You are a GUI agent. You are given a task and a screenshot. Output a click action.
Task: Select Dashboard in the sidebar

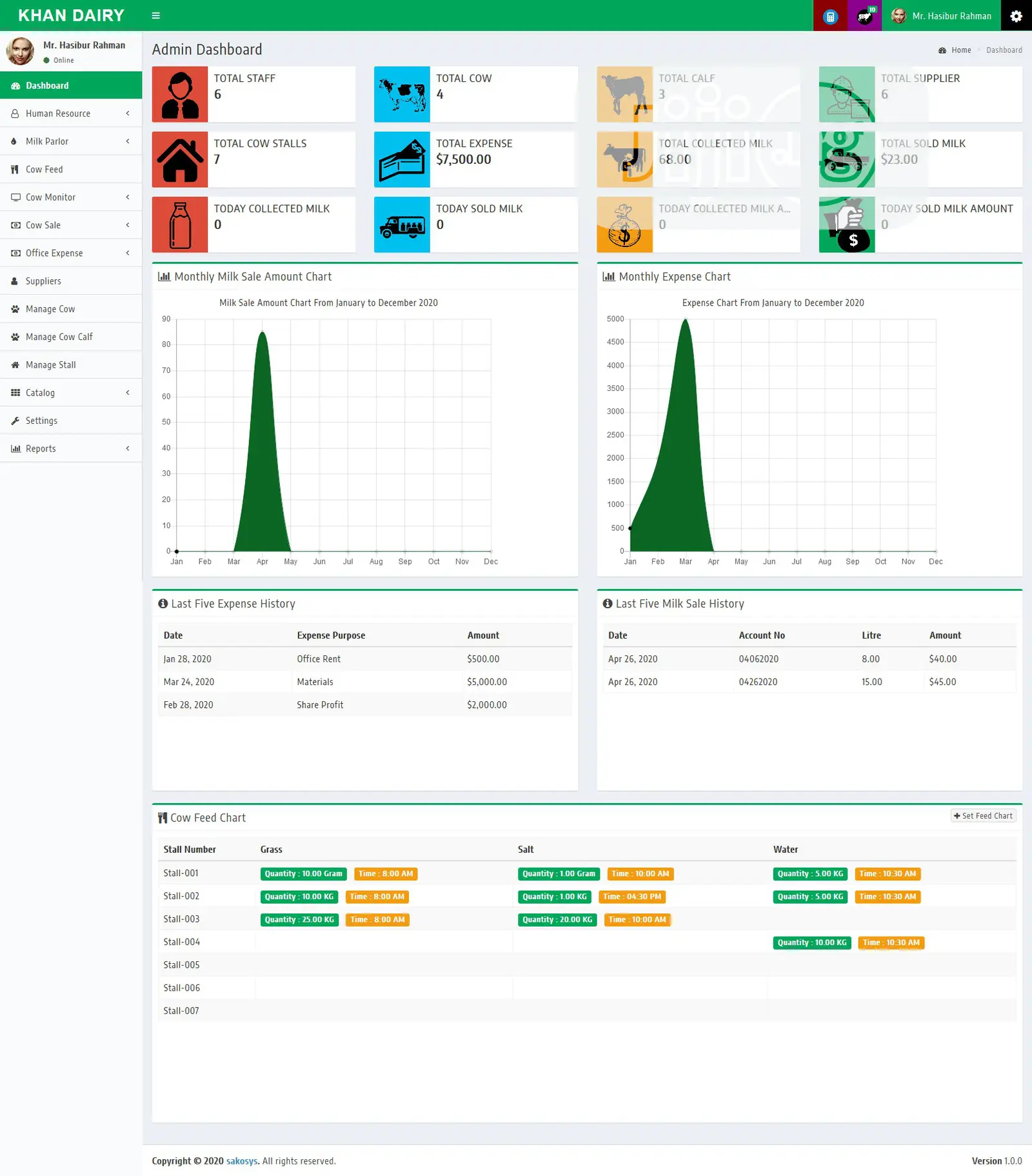[71, 86]
